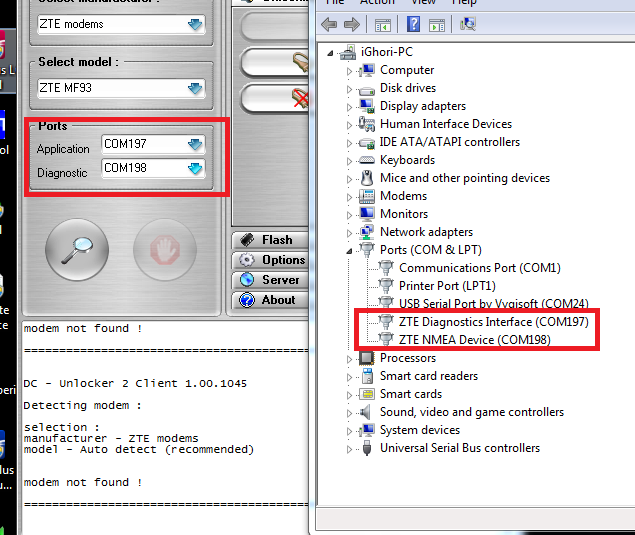This screenshot has height=535, width=635.
Task: Click the Processors chip icon
Action: point(367,358)
